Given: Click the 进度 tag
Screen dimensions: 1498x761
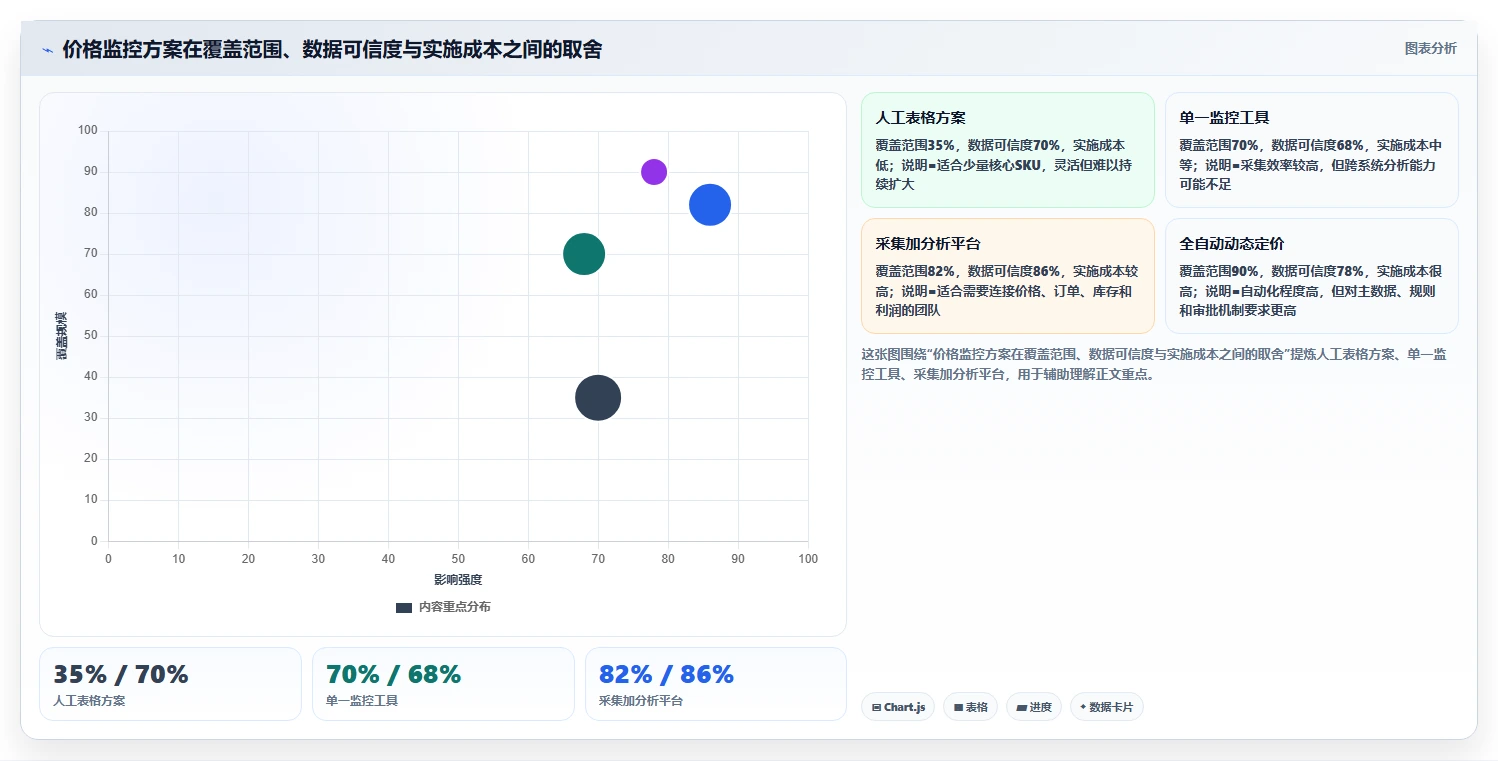Looking at the screenshot, I should click(x=1034, y=707).
